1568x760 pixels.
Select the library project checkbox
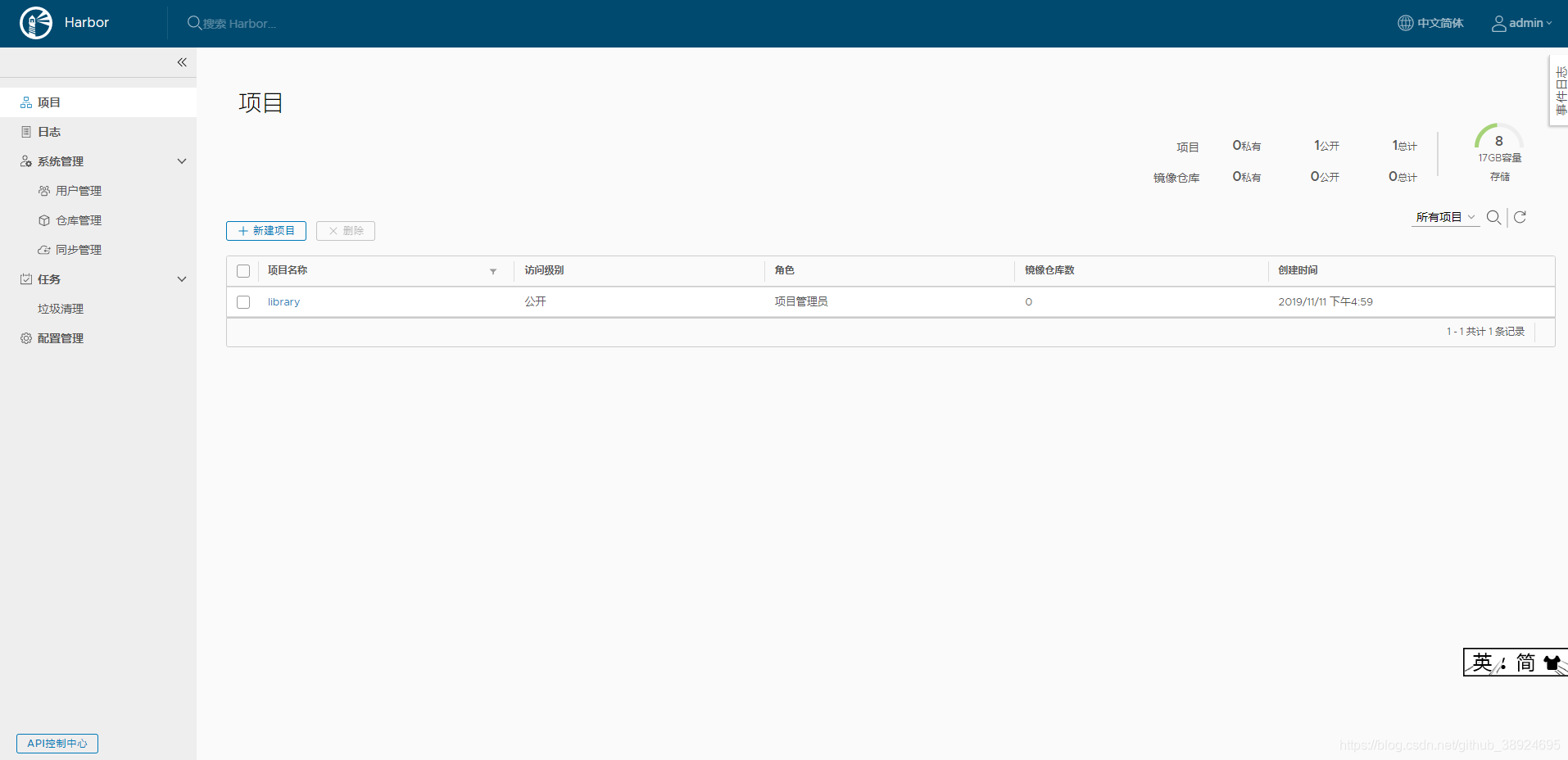coord(243,302)
